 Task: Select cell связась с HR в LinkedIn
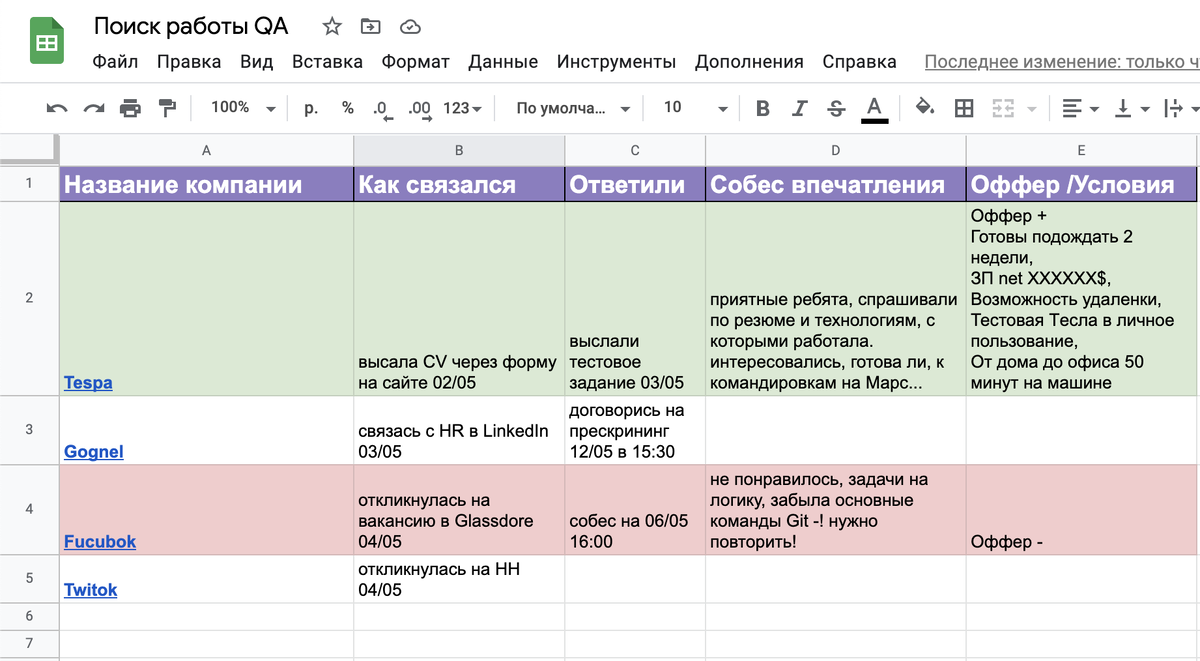(x=459, y=431)
